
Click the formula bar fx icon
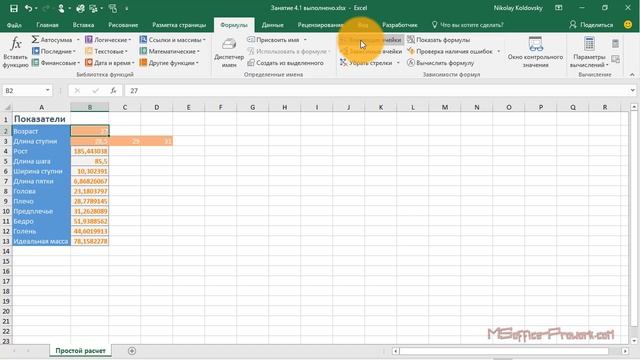pos(113,91)
